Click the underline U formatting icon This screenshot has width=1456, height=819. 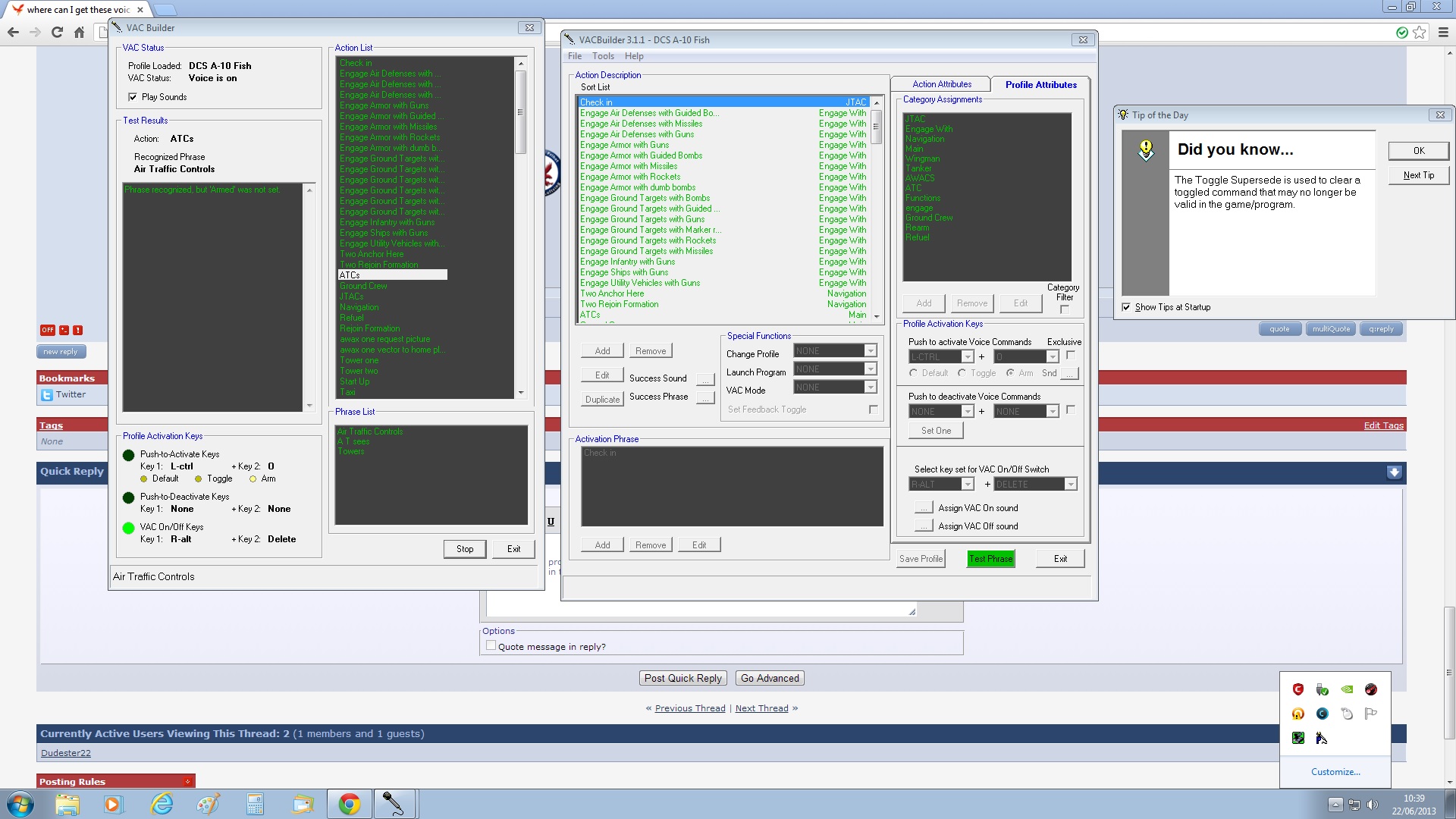coord(551,522)
